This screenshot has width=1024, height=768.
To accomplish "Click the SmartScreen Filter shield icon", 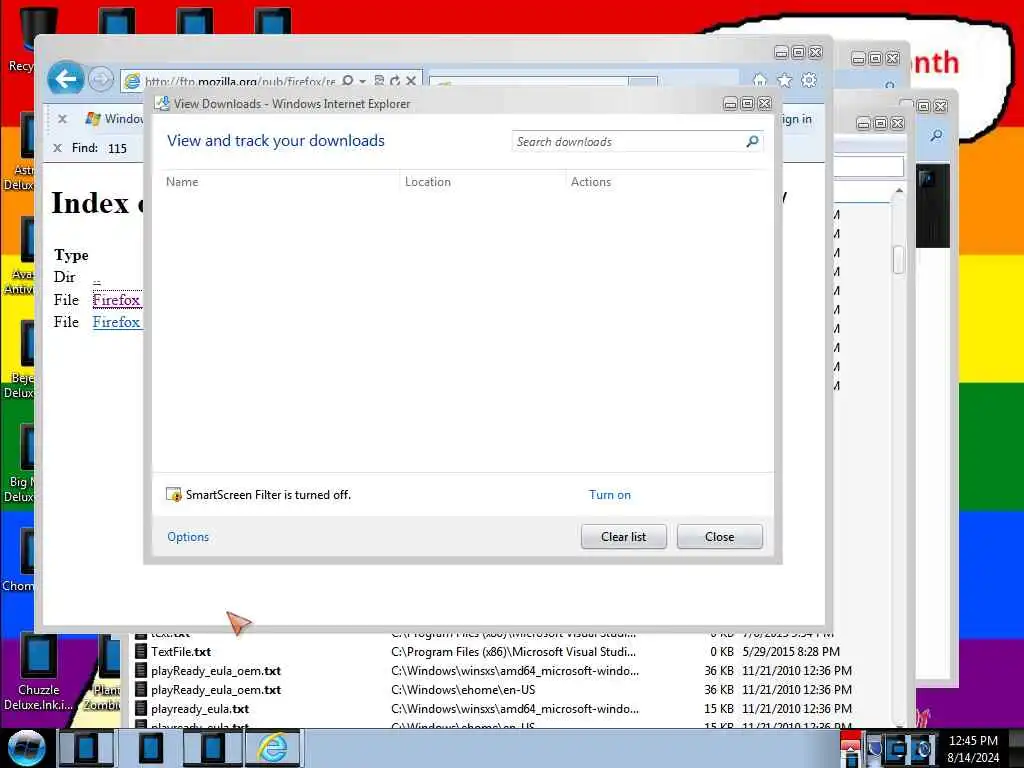I will point(174,494).
